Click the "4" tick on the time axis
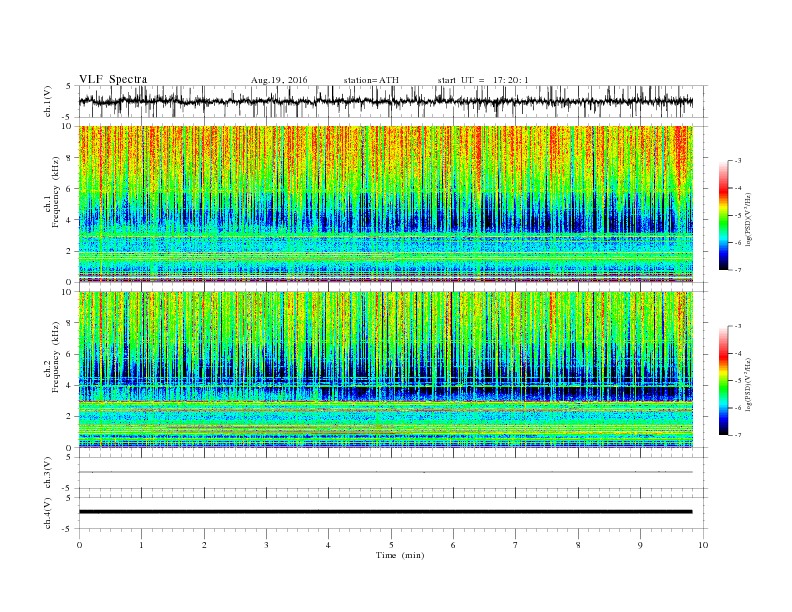Screen dimensions: 792x612 pos(328,545)
